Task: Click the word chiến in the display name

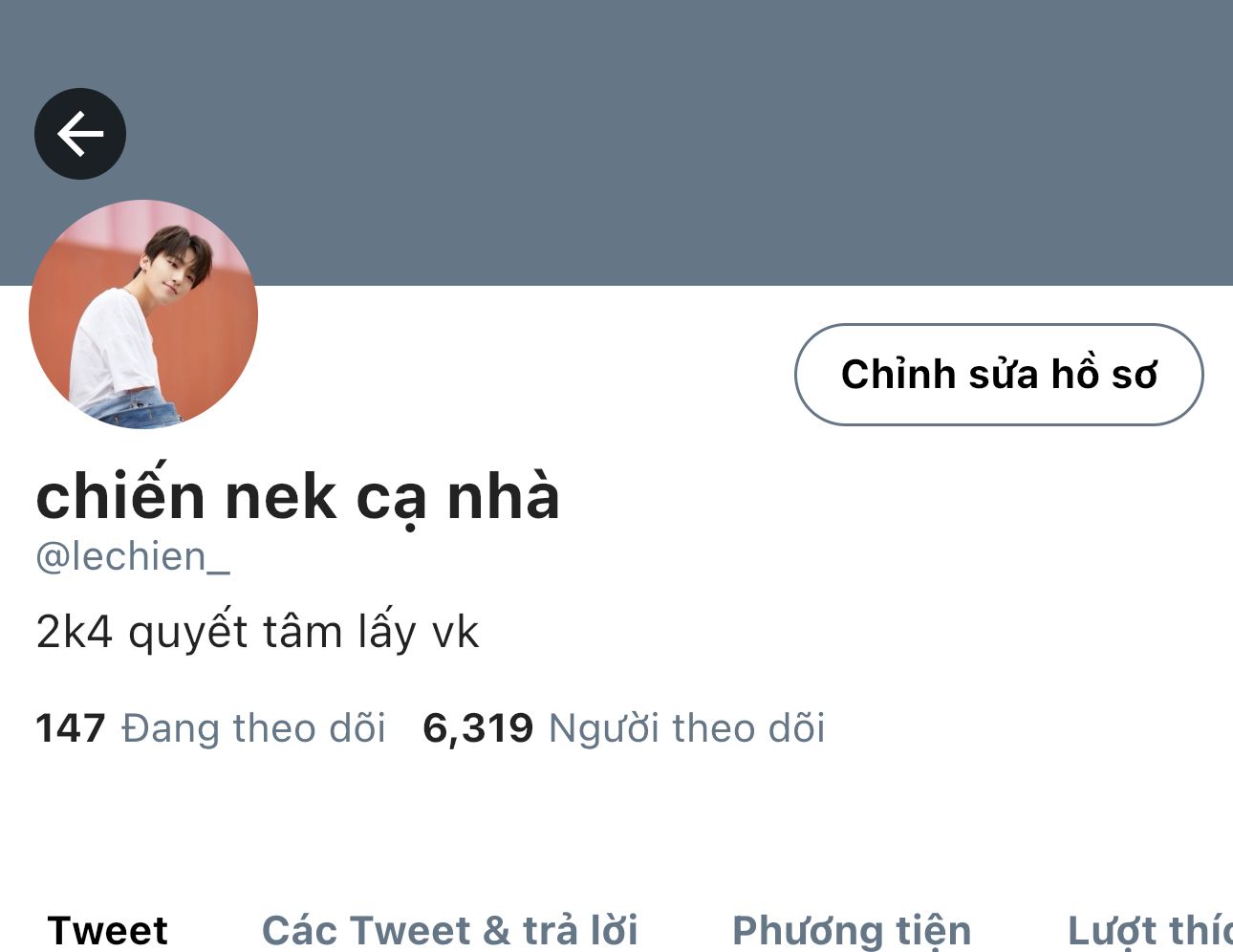Action: pyautogui.click(x=120, y=495)
